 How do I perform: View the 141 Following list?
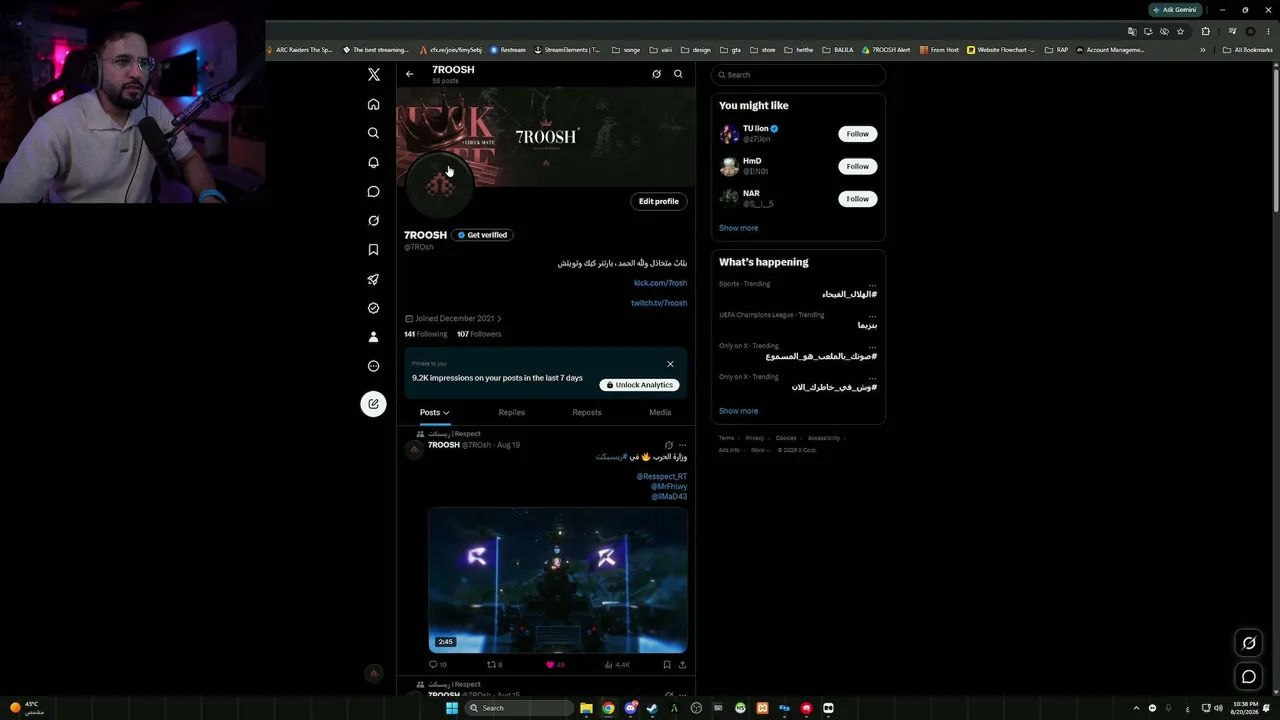tap(425, 334)
